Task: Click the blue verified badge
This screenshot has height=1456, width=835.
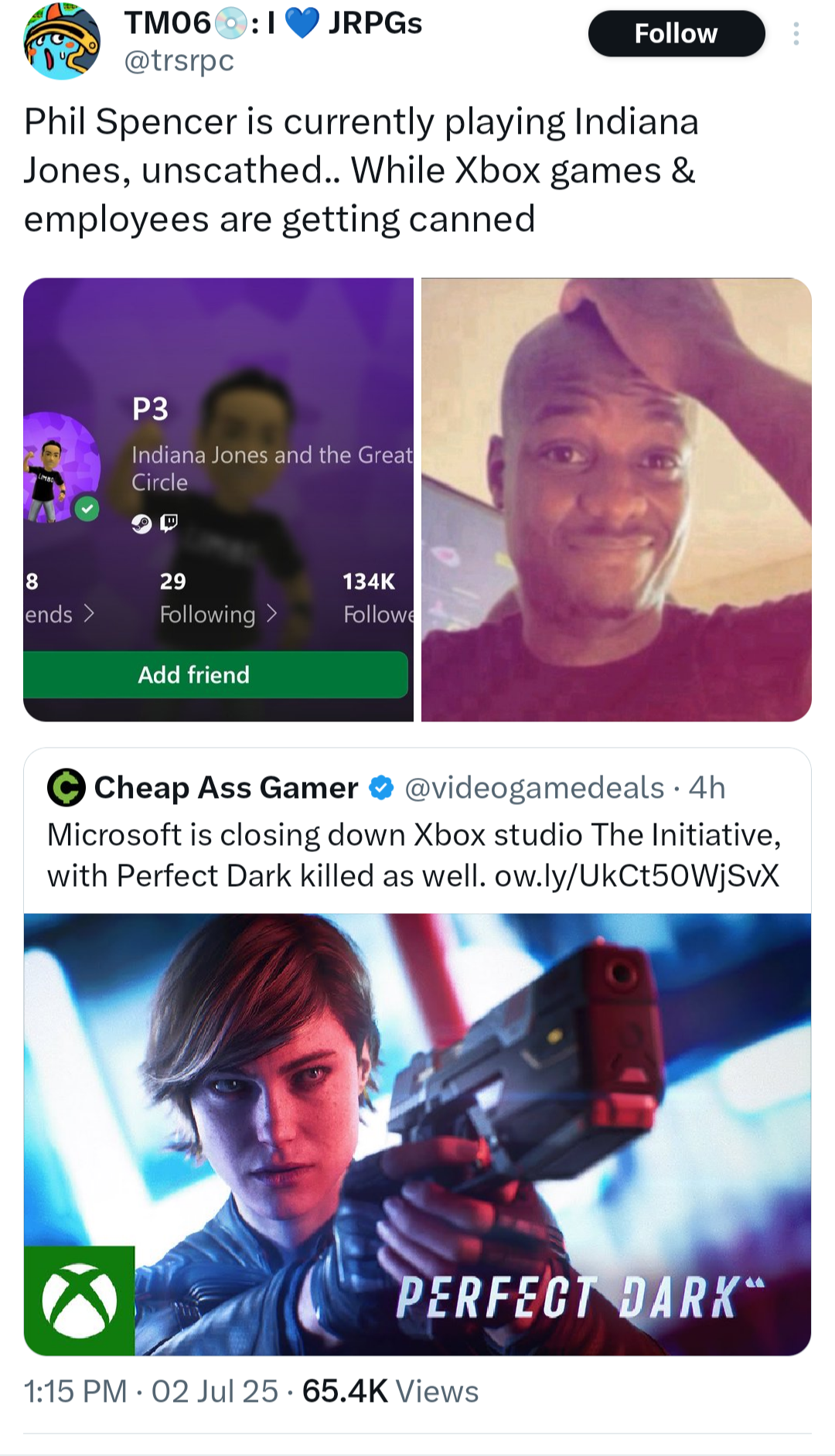Action: [381, 788]
